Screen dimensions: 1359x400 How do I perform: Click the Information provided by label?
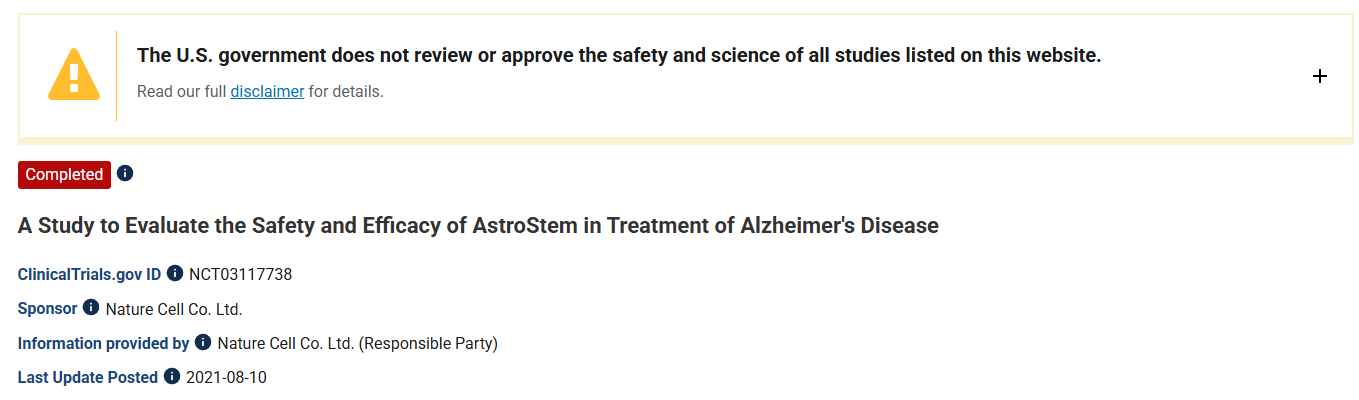(x=103, y=344)
